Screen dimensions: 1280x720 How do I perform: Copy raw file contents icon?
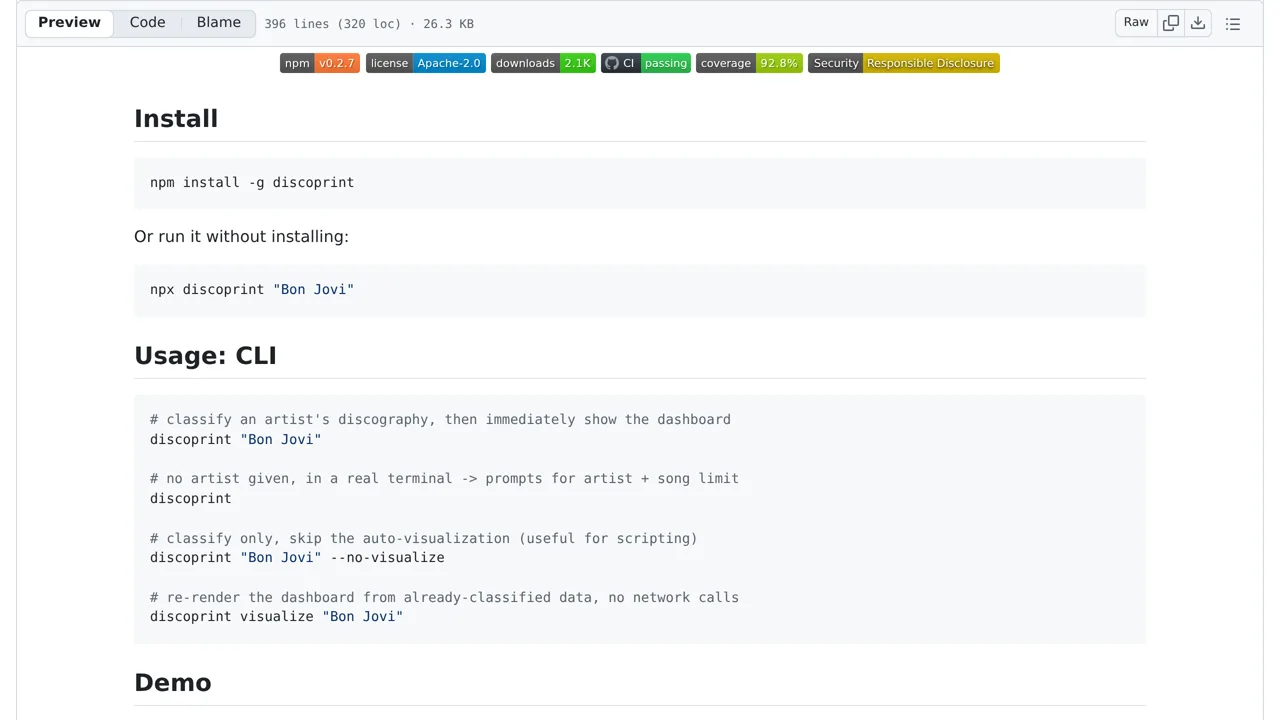pos(1170,23)
